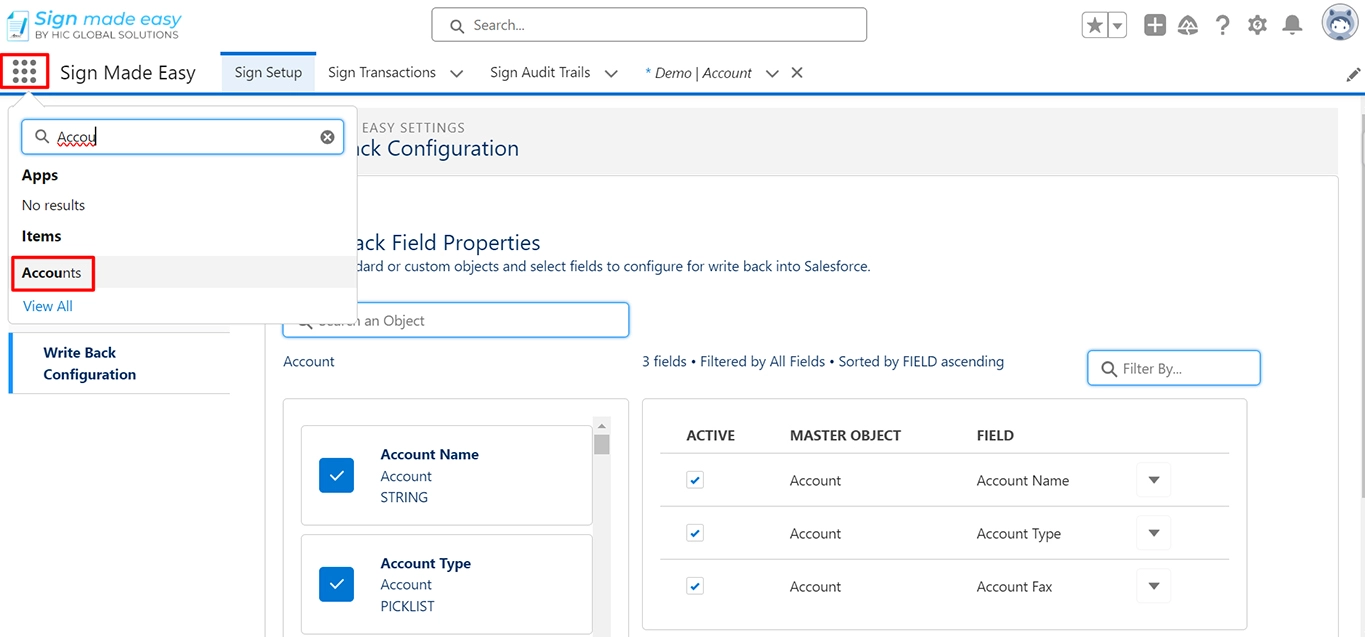View notifications via the bell icon

click(x=1292, y=26)
